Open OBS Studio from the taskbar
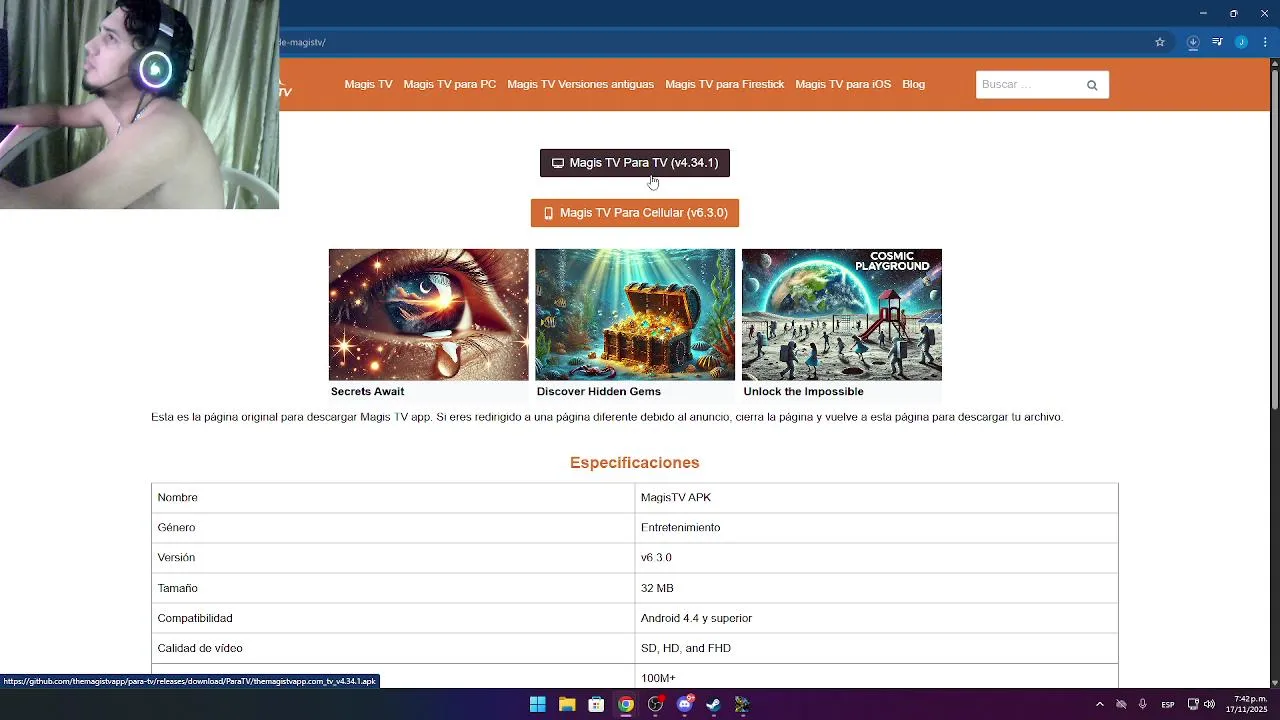This screenshot has width=1280, height=720. click(655, 704)
